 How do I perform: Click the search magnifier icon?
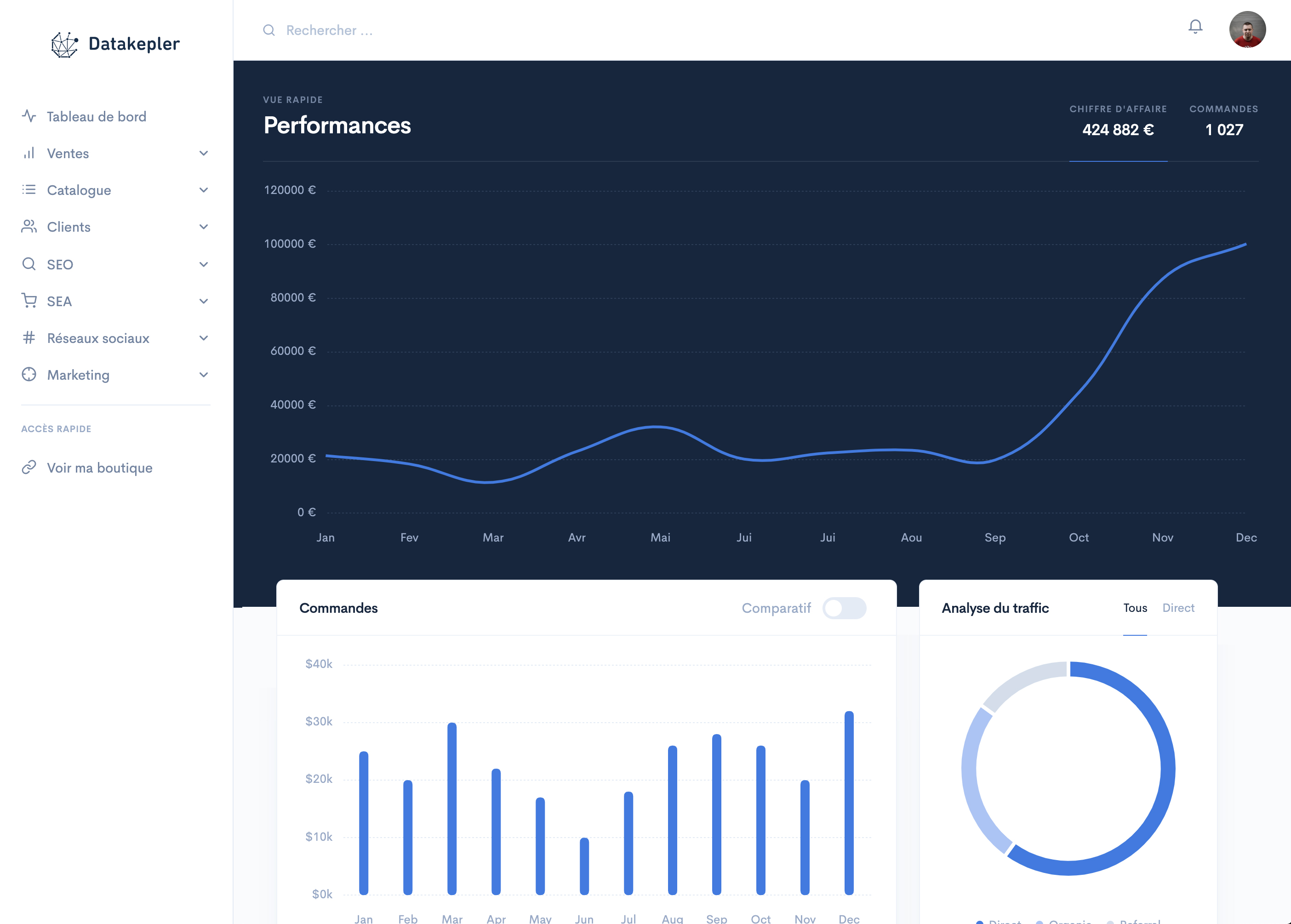[x=269, y=30]
